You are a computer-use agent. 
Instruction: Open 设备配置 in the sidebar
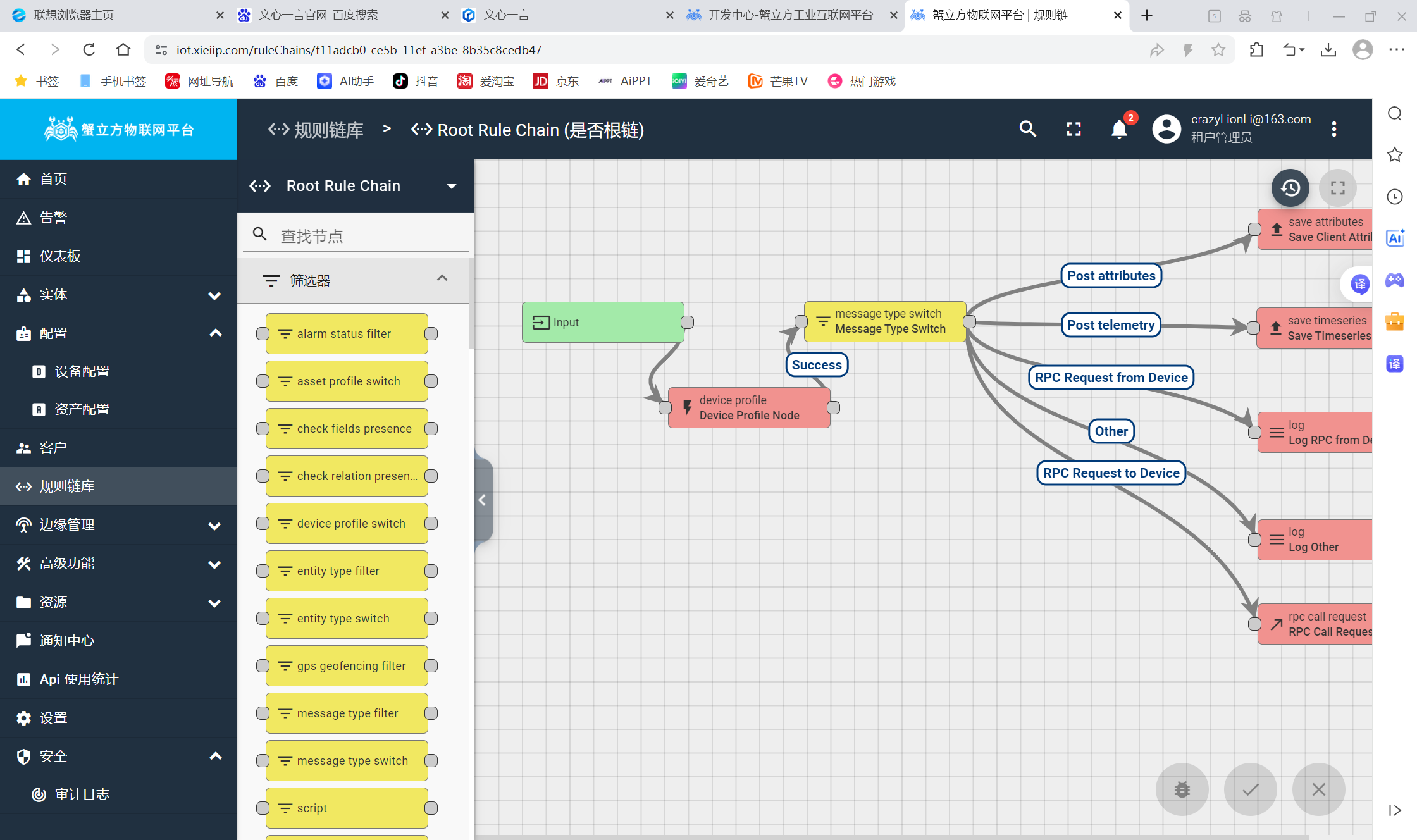(x=119, y=372)
